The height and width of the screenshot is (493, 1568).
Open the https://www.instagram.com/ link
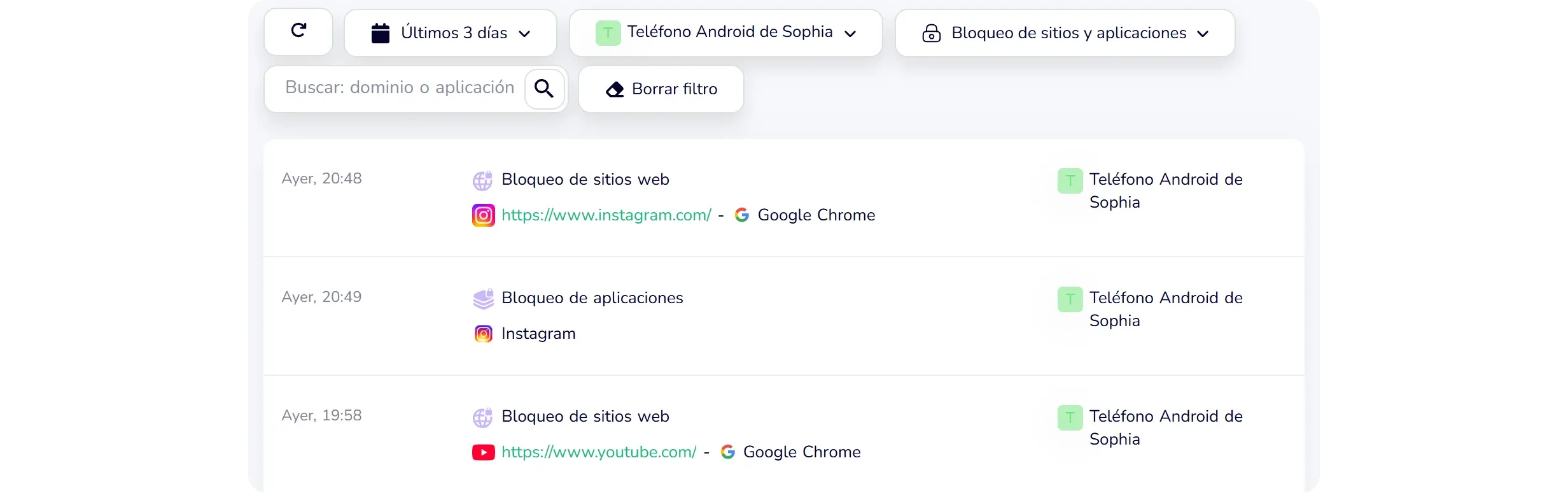606,215
